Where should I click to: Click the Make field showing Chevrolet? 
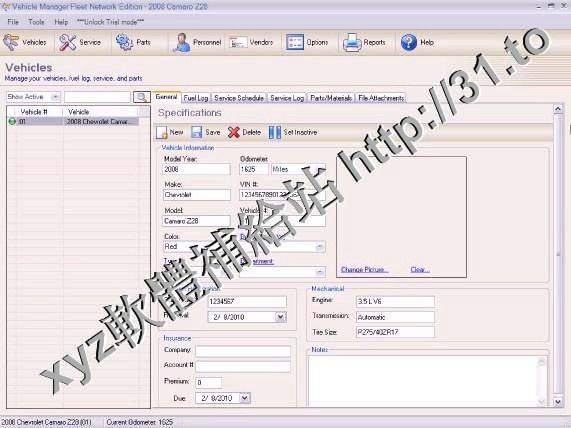[196, 195]
